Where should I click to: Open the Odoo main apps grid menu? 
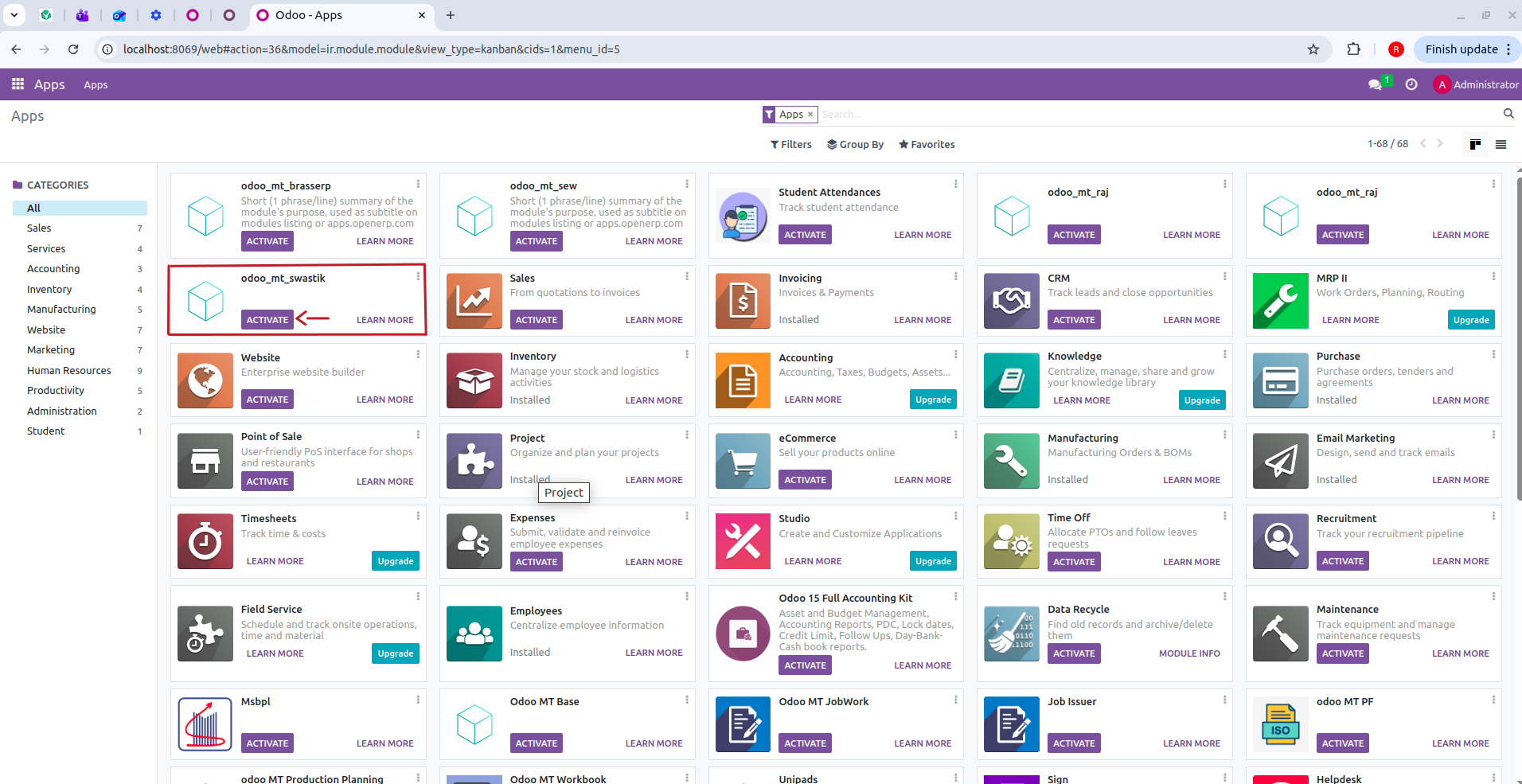[18, 84]
